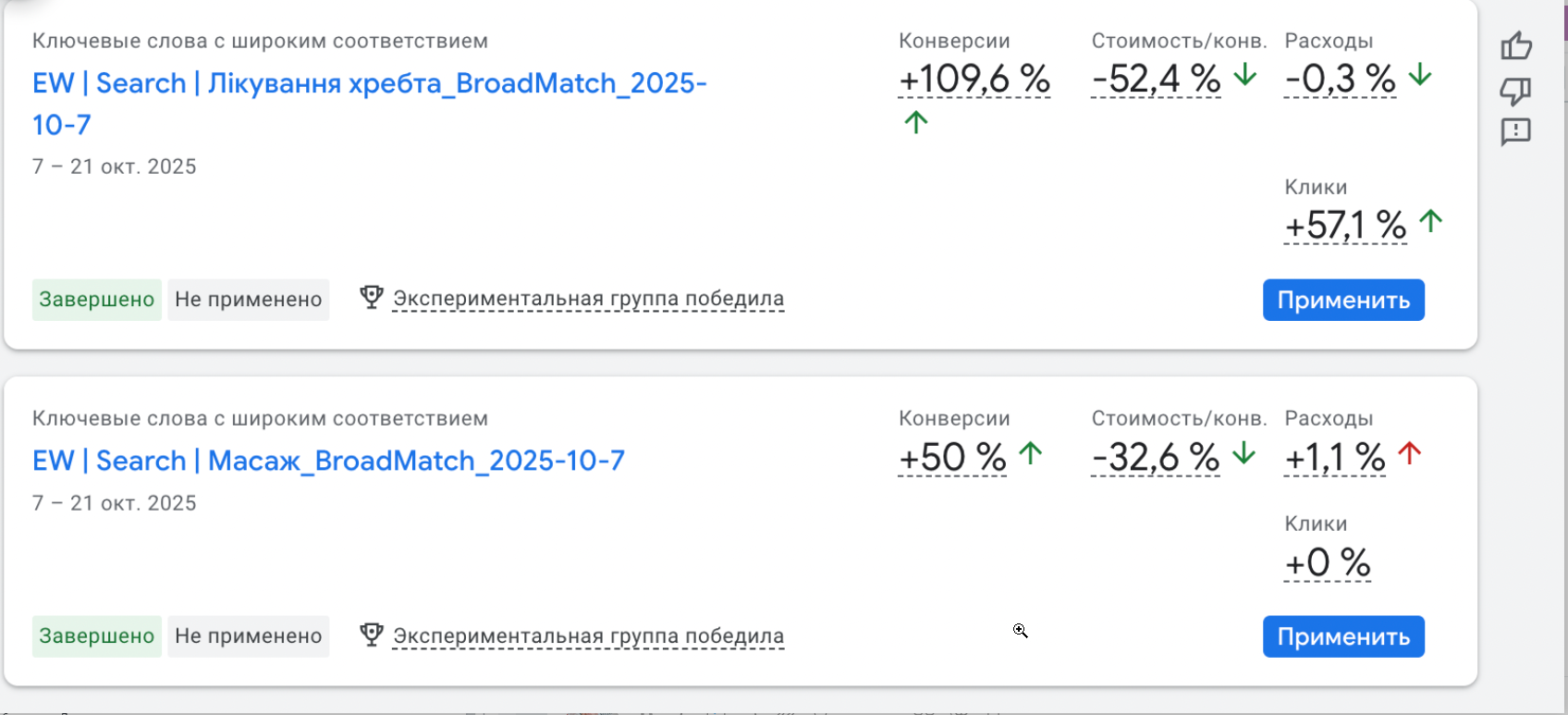Click the +109,6 % conversions metric
The image size is (1568, 715).
(974, 79)
